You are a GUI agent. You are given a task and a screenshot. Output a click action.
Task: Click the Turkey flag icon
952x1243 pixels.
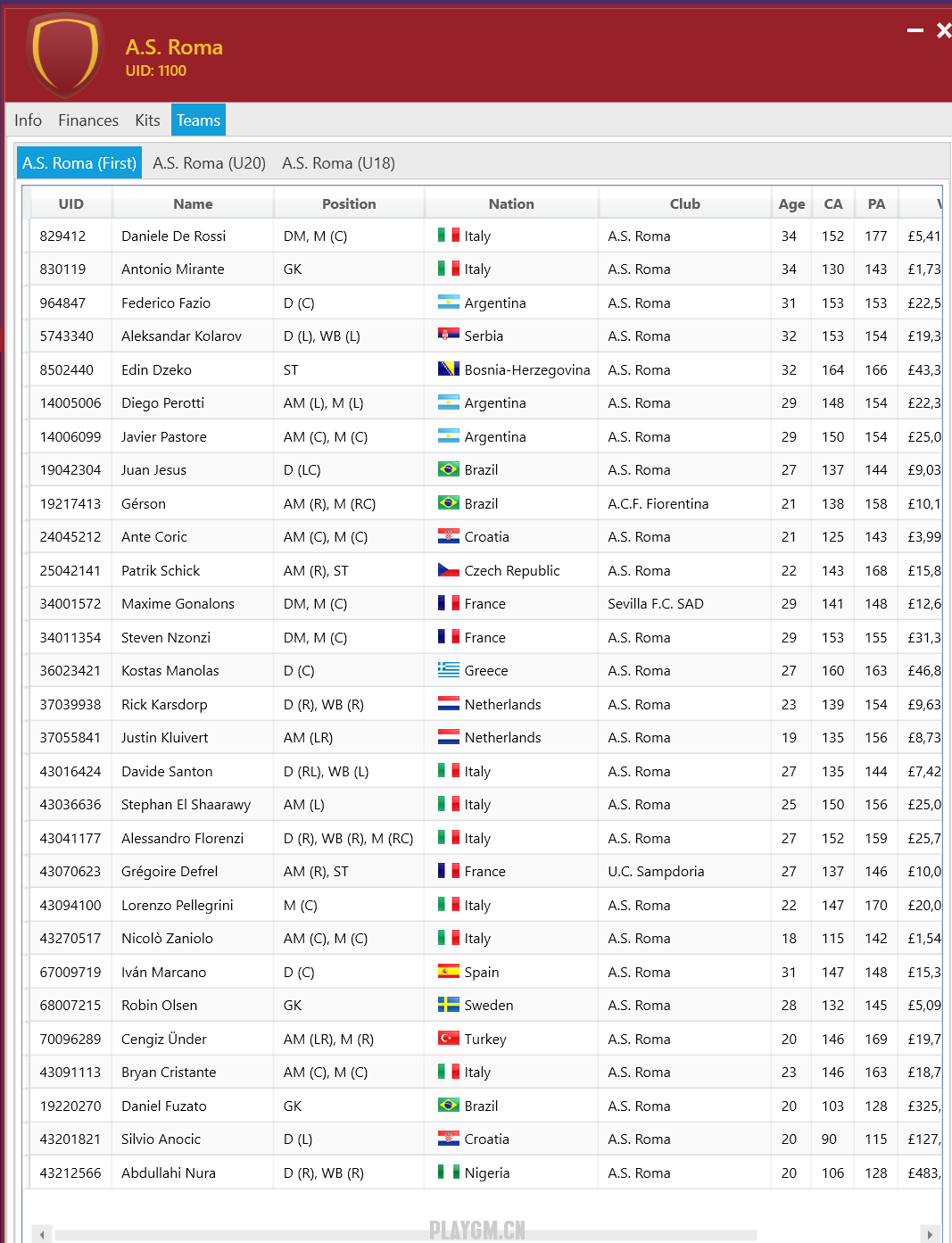coord(449,1039)
